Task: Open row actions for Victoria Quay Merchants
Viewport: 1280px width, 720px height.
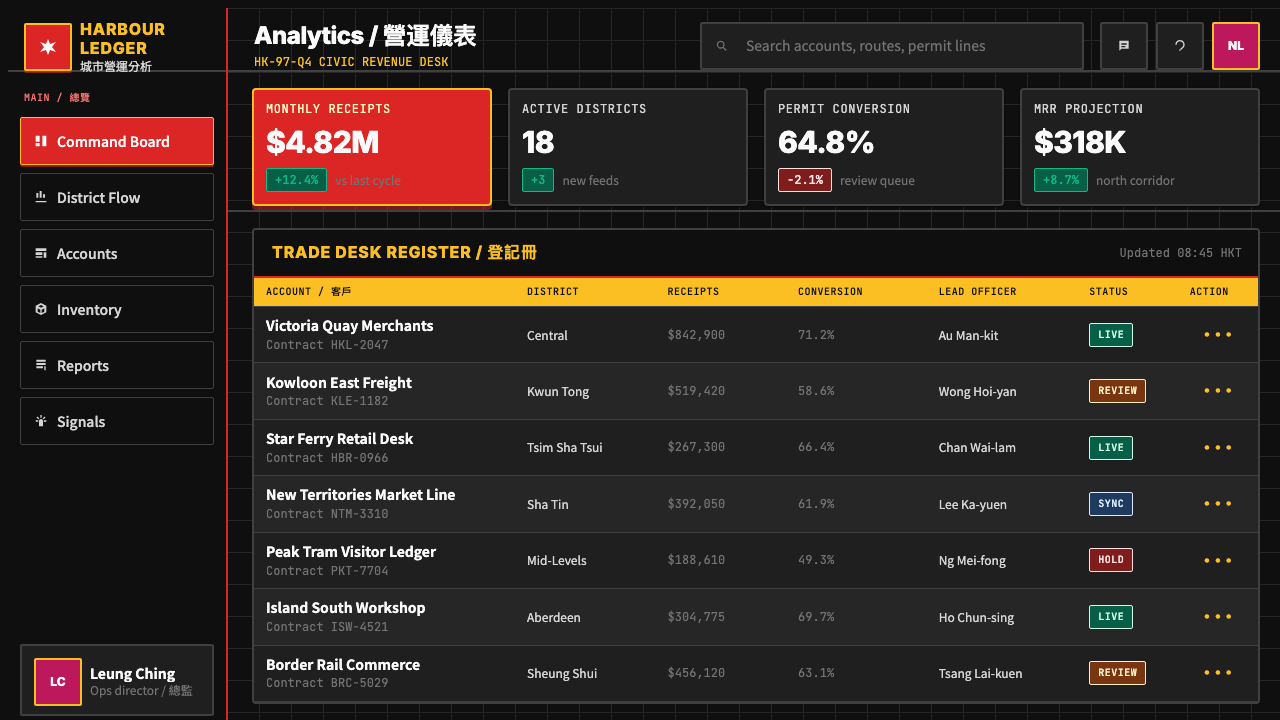Action: (x=1218, y=335)
